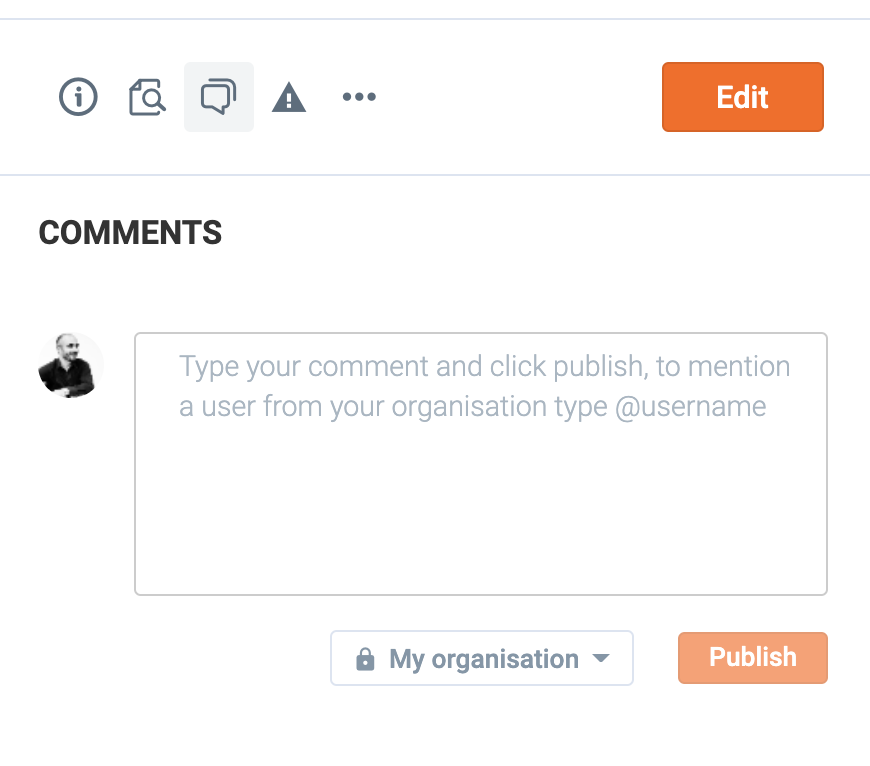The height and width of the screenshot is (766, 870).
Task: Click the '@username' mention hint text
Action: click(690, 408)
